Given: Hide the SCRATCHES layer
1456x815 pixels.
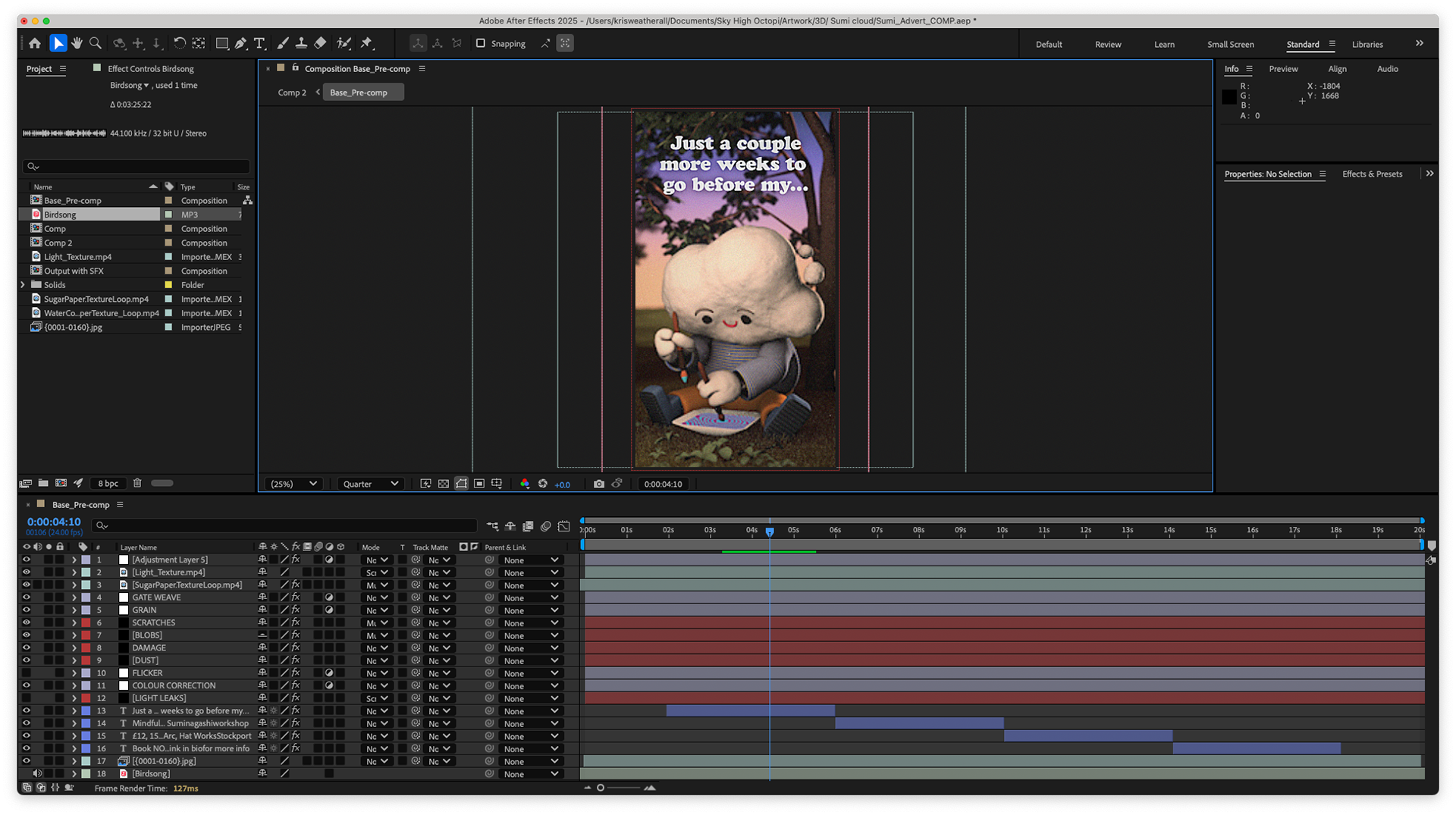Looking at the screenshot, I should [27, 622].
